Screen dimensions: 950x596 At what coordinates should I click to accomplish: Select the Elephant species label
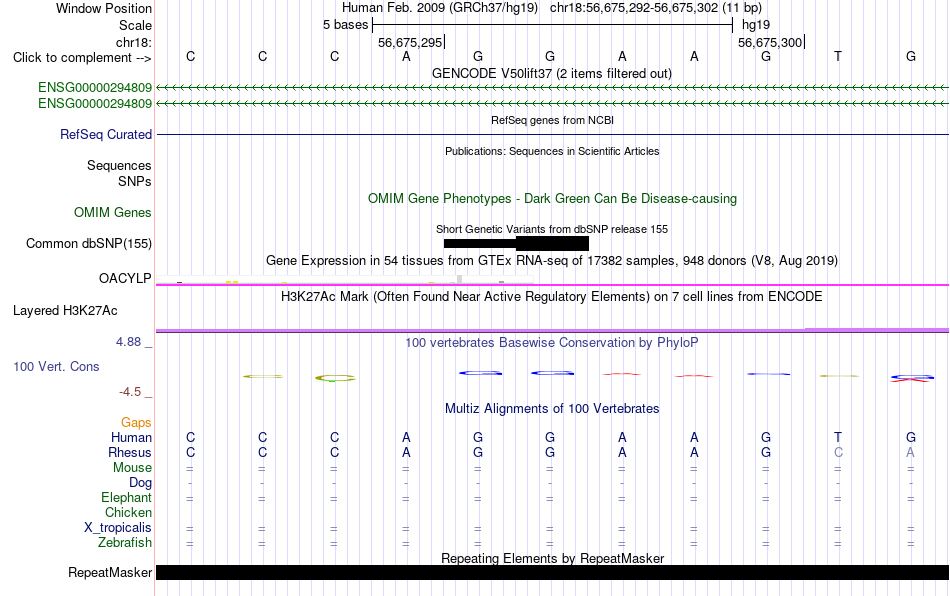pos(126,497)
